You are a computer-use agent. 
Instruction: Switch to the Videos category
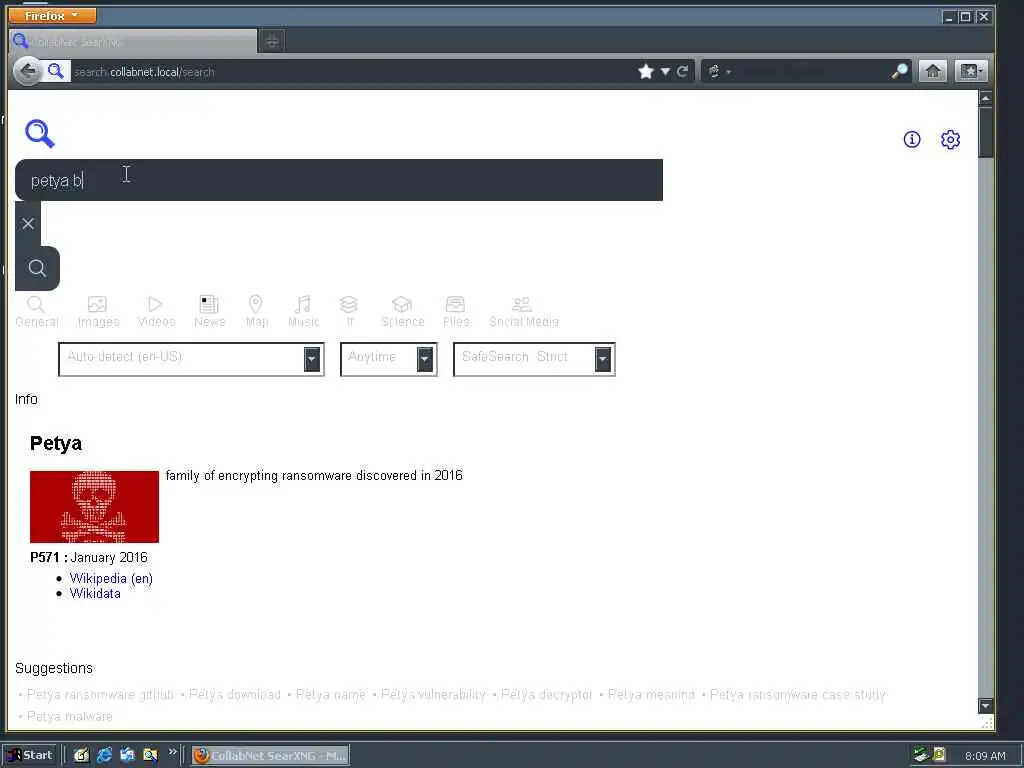(156, 312)
